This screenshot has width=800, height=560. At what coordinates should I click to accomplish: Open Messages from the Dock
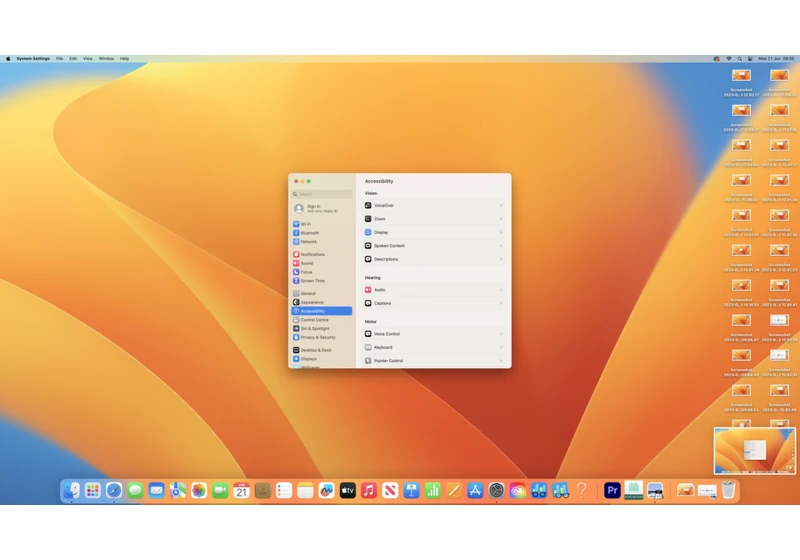click(x=135, y=491)
